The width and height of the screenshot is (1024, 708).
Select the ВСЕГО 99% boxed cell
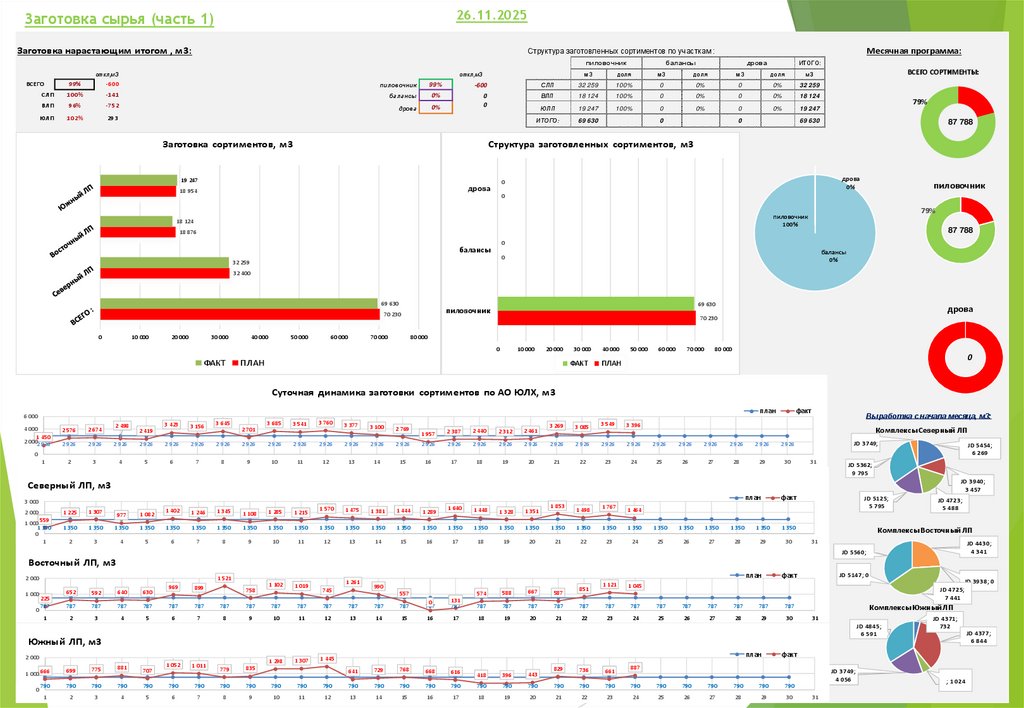(x=74, y=84)
